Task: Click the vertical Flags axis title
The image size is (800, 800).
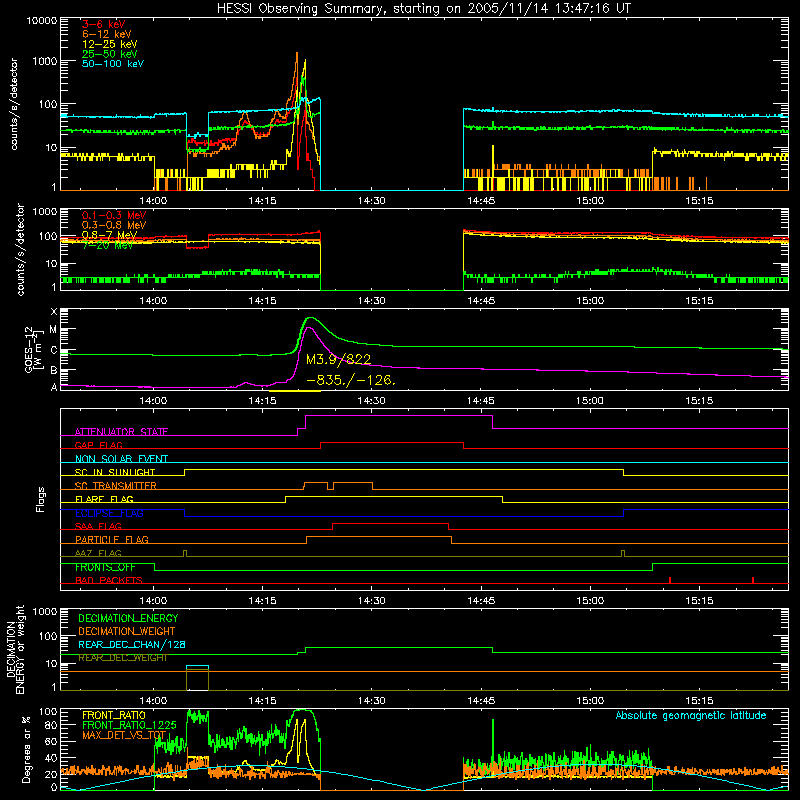Action: pyautogui.click(x=41, y=499)
